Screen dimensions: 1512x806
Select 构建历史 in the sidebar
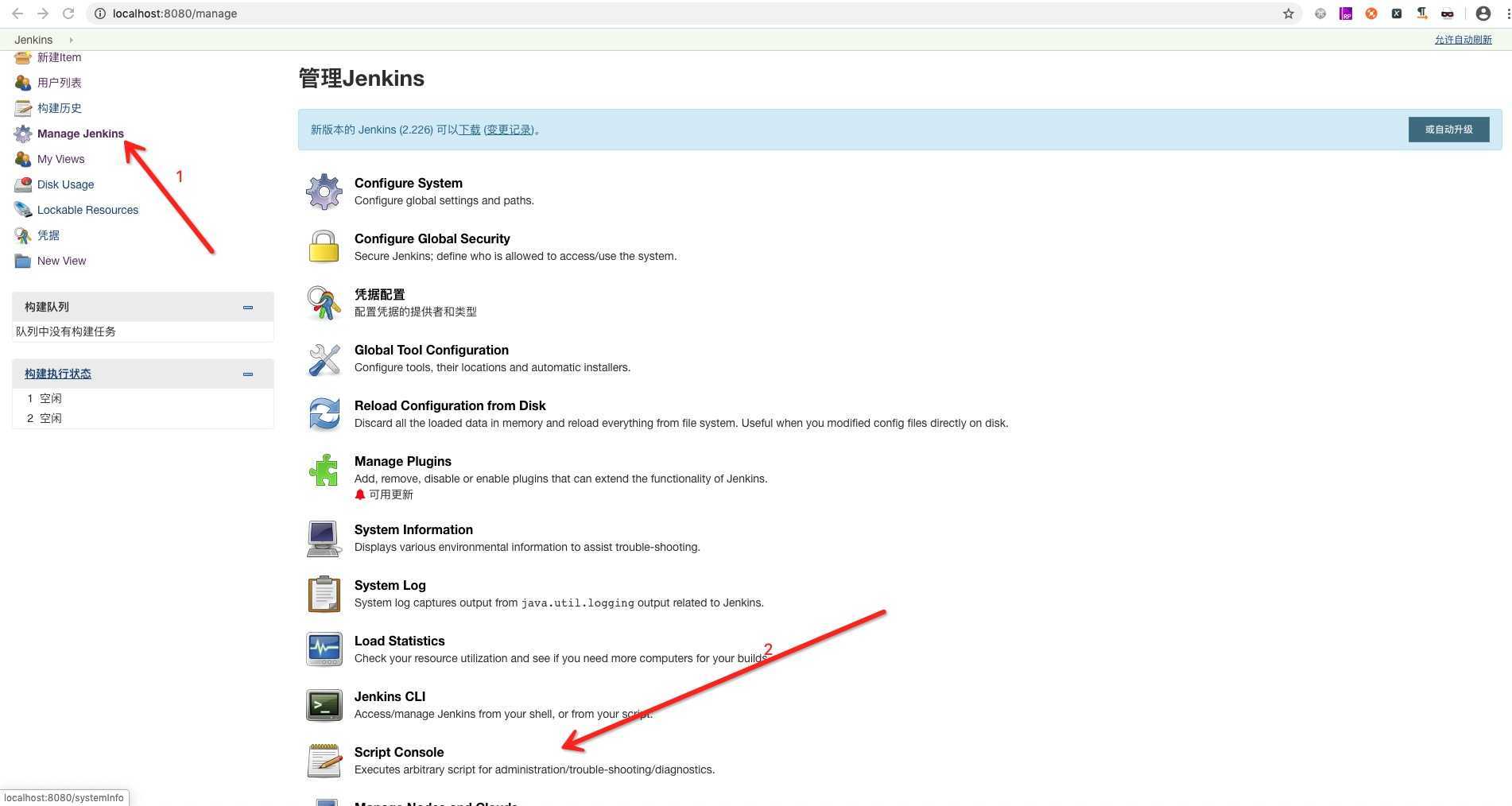(x=60, y=108)
